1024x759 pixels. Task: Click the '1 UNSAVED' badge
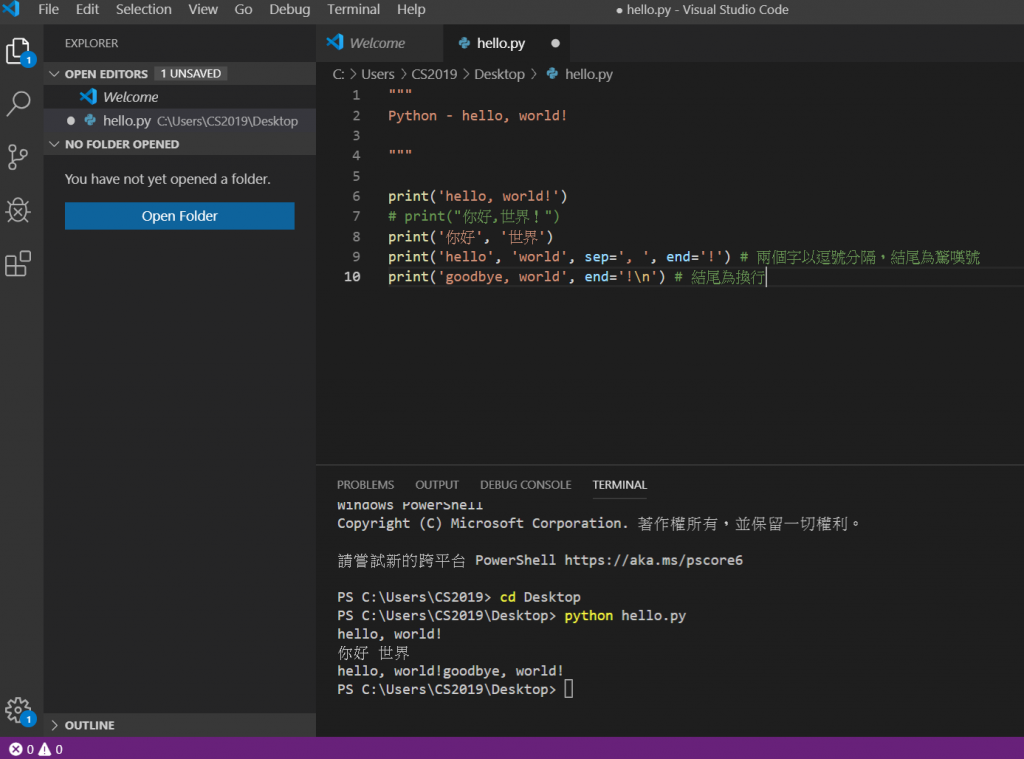191,73
